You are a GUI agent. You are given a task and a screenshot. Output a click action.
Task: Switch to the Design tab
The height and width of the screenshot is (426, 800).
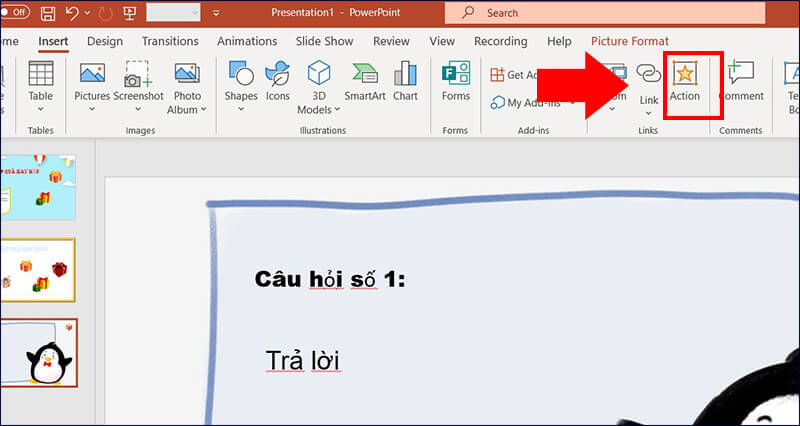tap(105, 41)
